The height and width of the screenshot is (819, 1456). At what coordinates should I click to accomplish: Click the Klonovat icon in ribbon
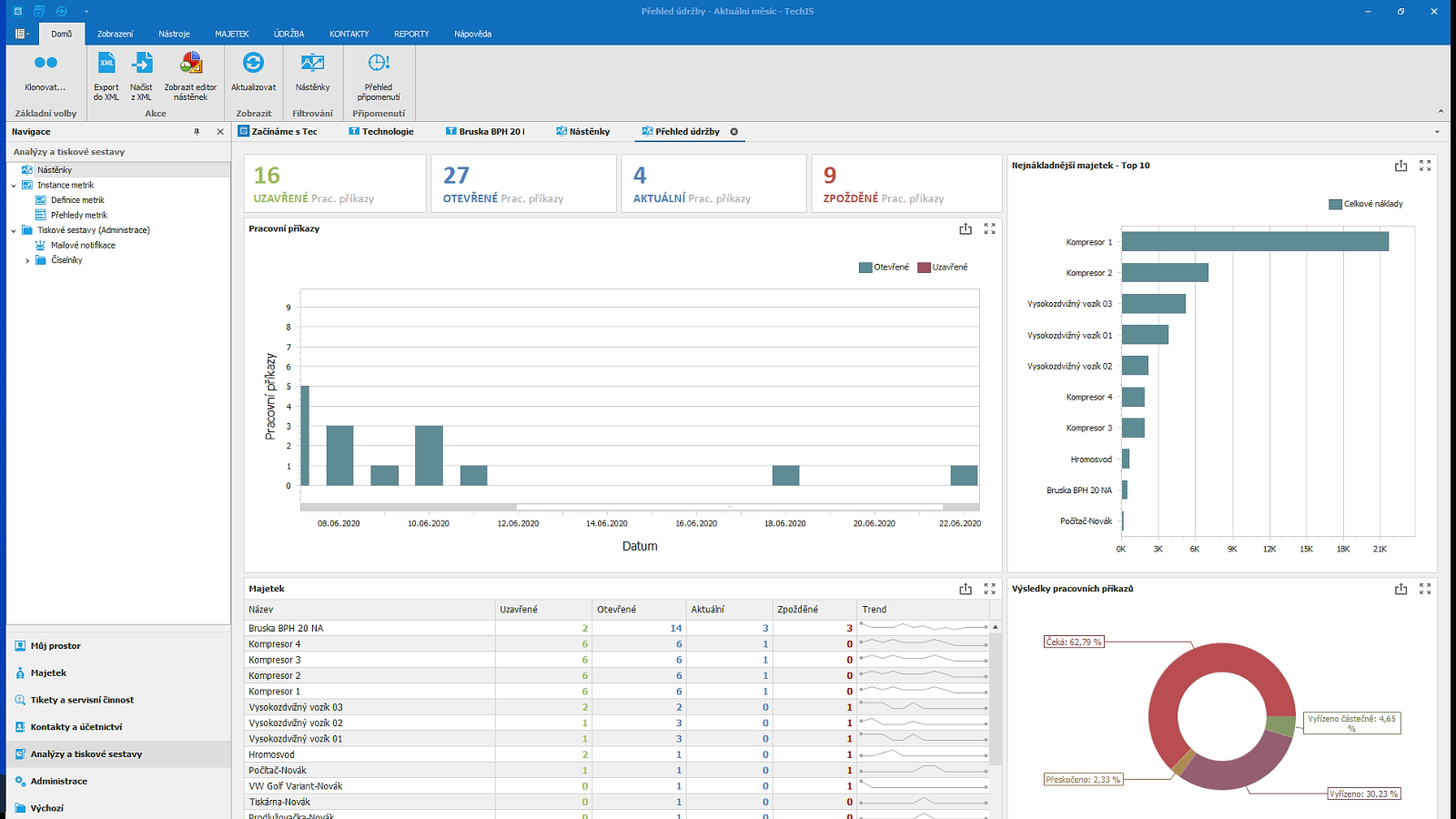45,64
